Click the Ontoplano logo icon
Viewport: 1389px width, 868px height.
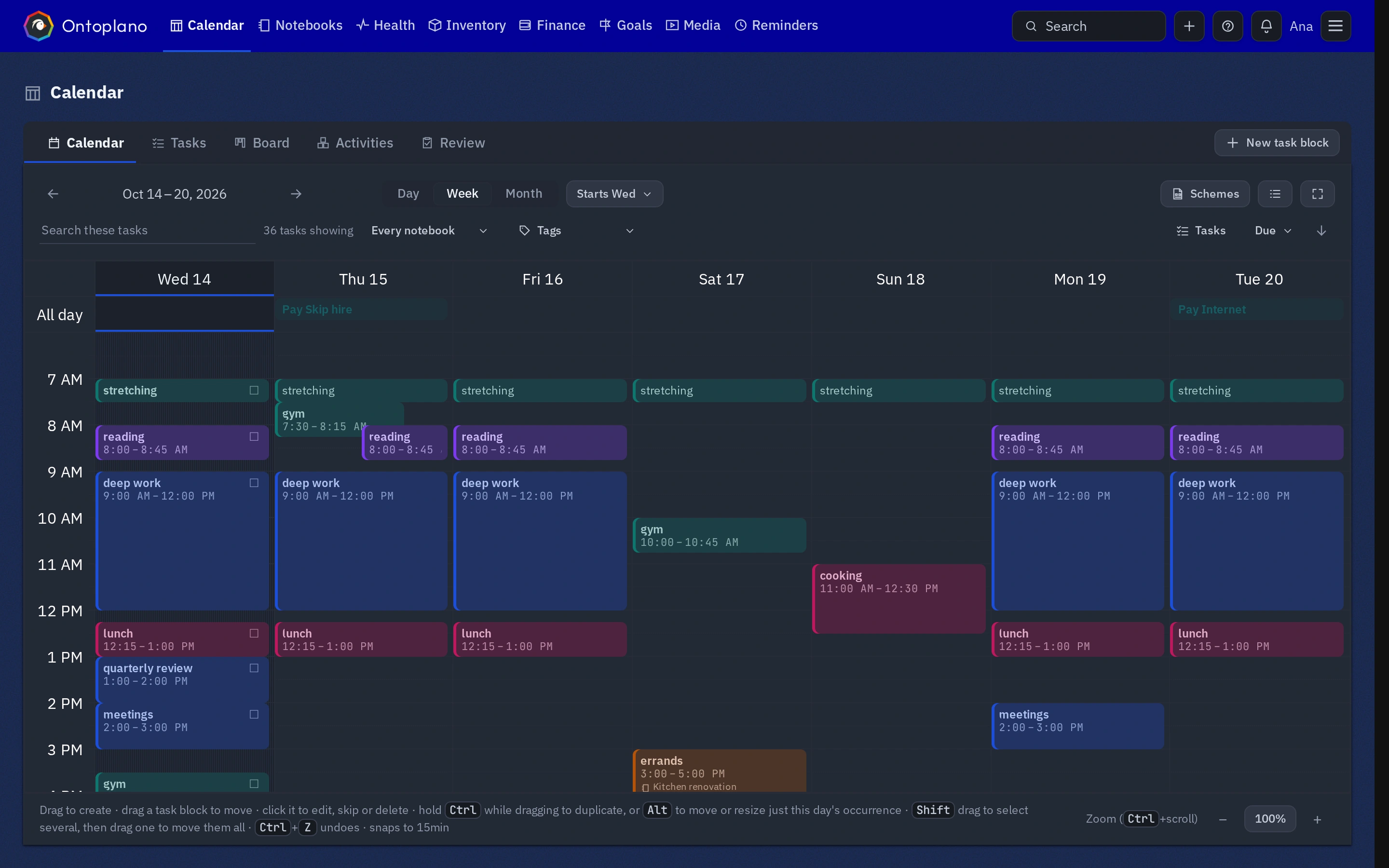[39, 26]
